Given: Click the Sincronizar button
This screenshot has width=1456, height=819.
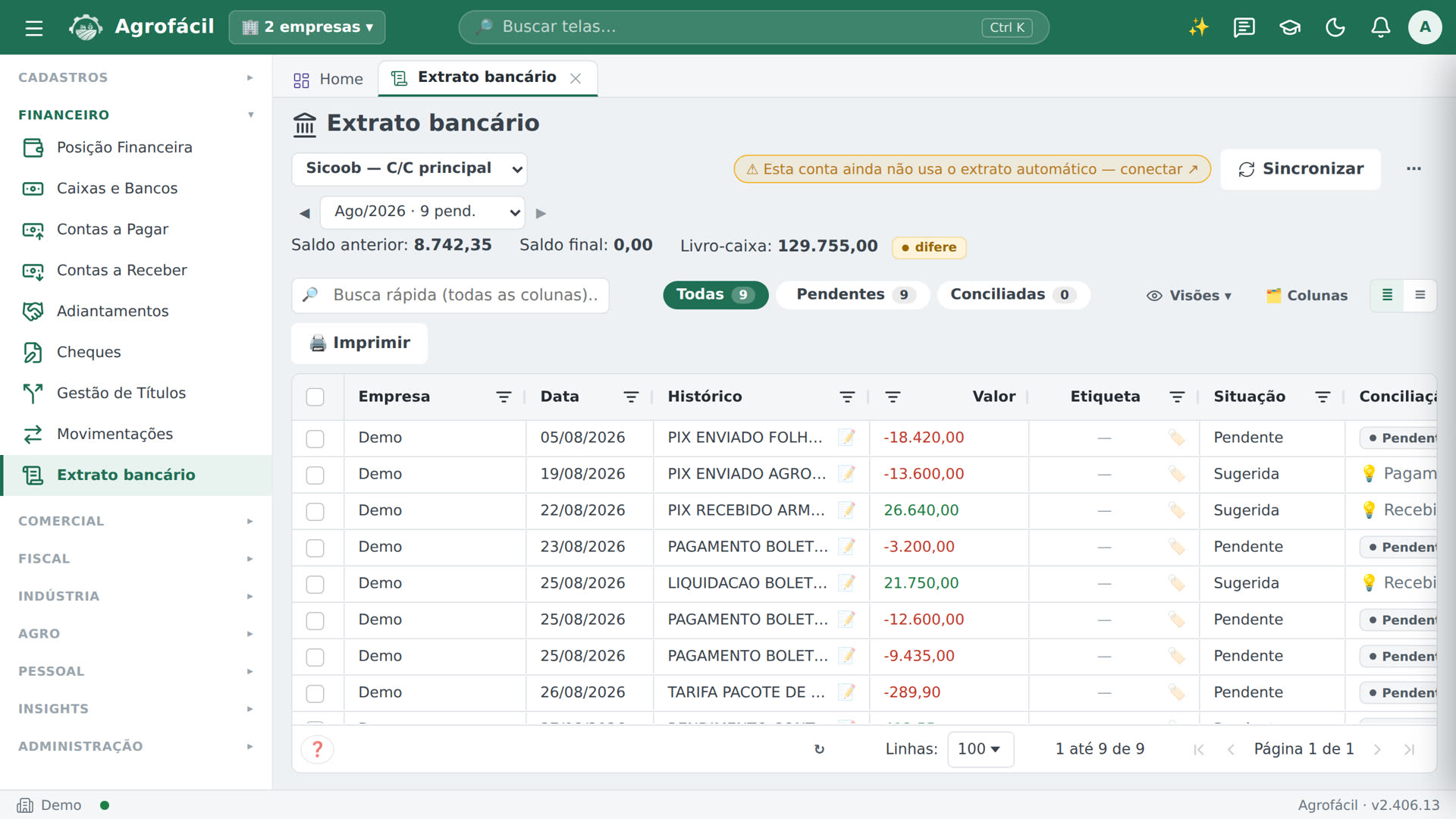Looking at the screenshot, I should tap(1301, 169).
